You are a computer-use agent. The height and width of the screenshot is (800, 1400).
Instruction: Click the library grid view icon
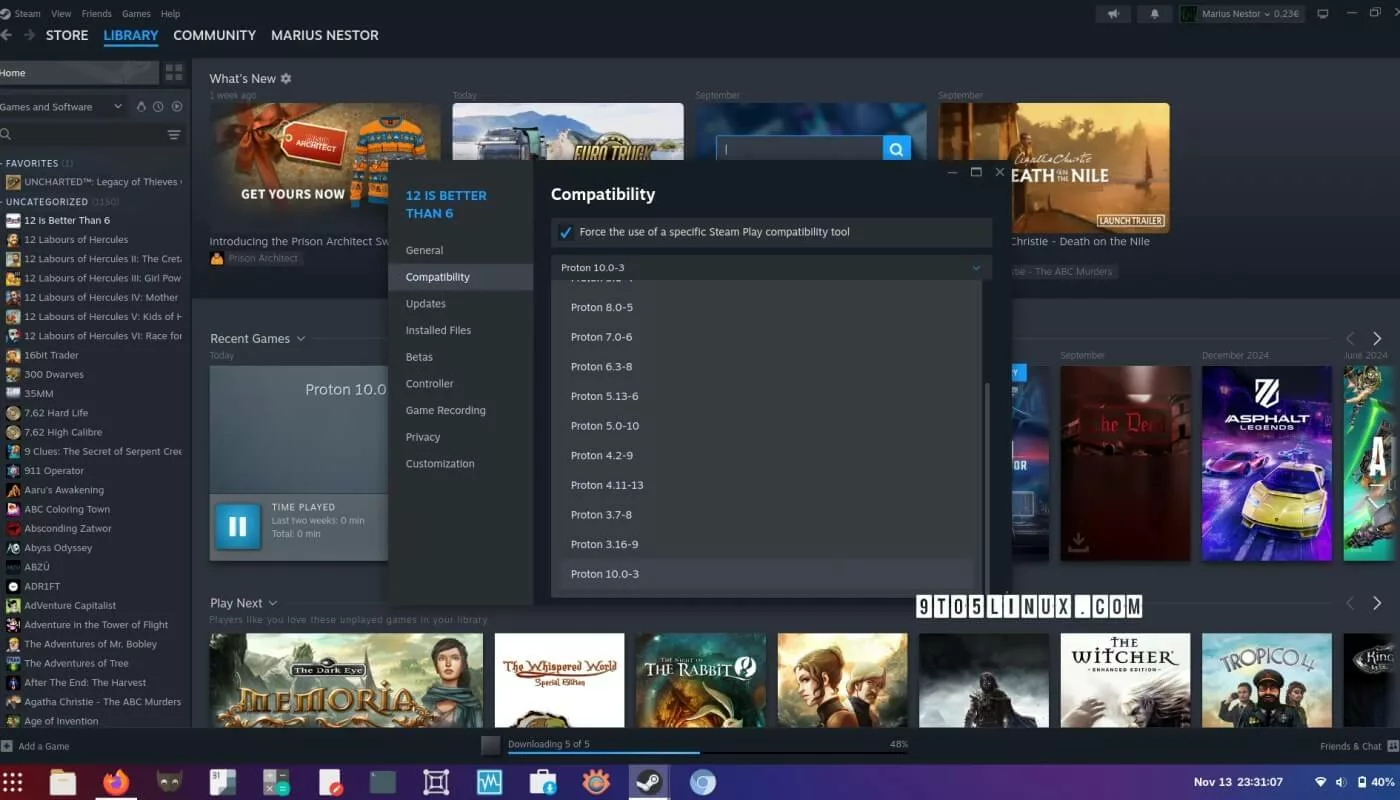pos(174,73)
